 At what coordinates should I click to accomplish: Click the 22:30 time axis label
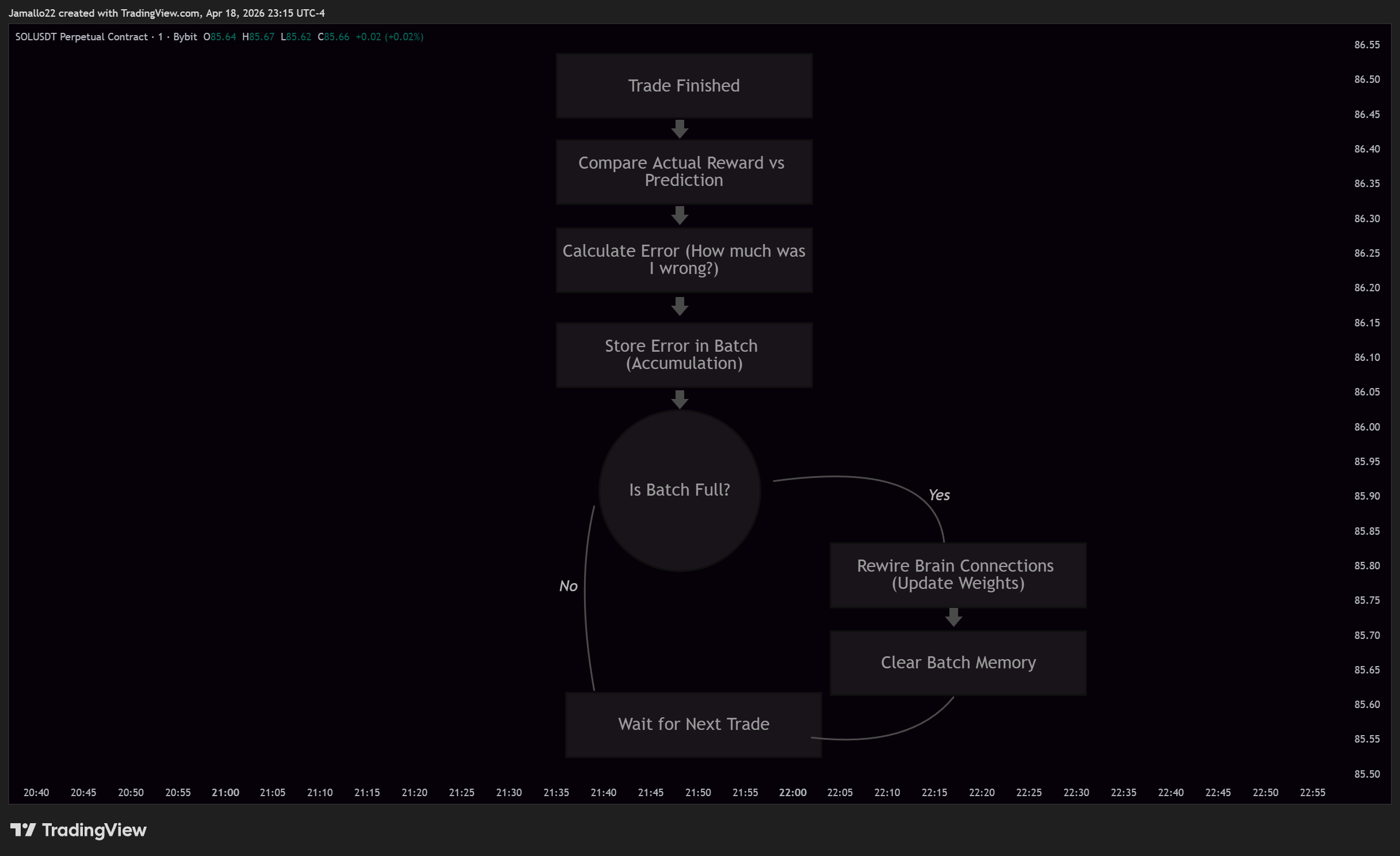point(1076,793)
